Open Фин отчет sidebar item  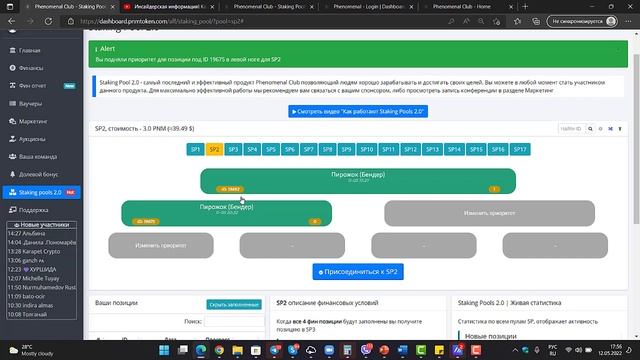point(32,86)
